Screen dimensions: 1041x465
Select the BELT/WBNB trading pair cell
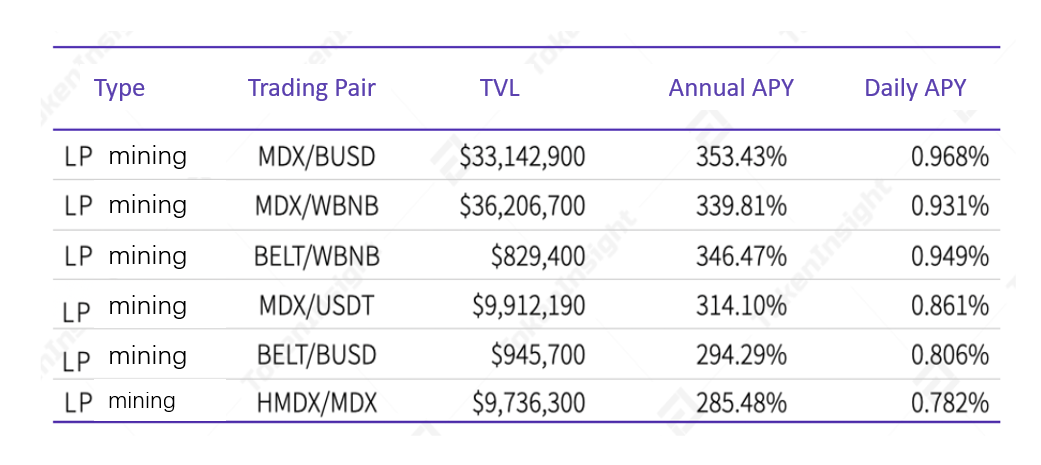[x=317, y=256]
